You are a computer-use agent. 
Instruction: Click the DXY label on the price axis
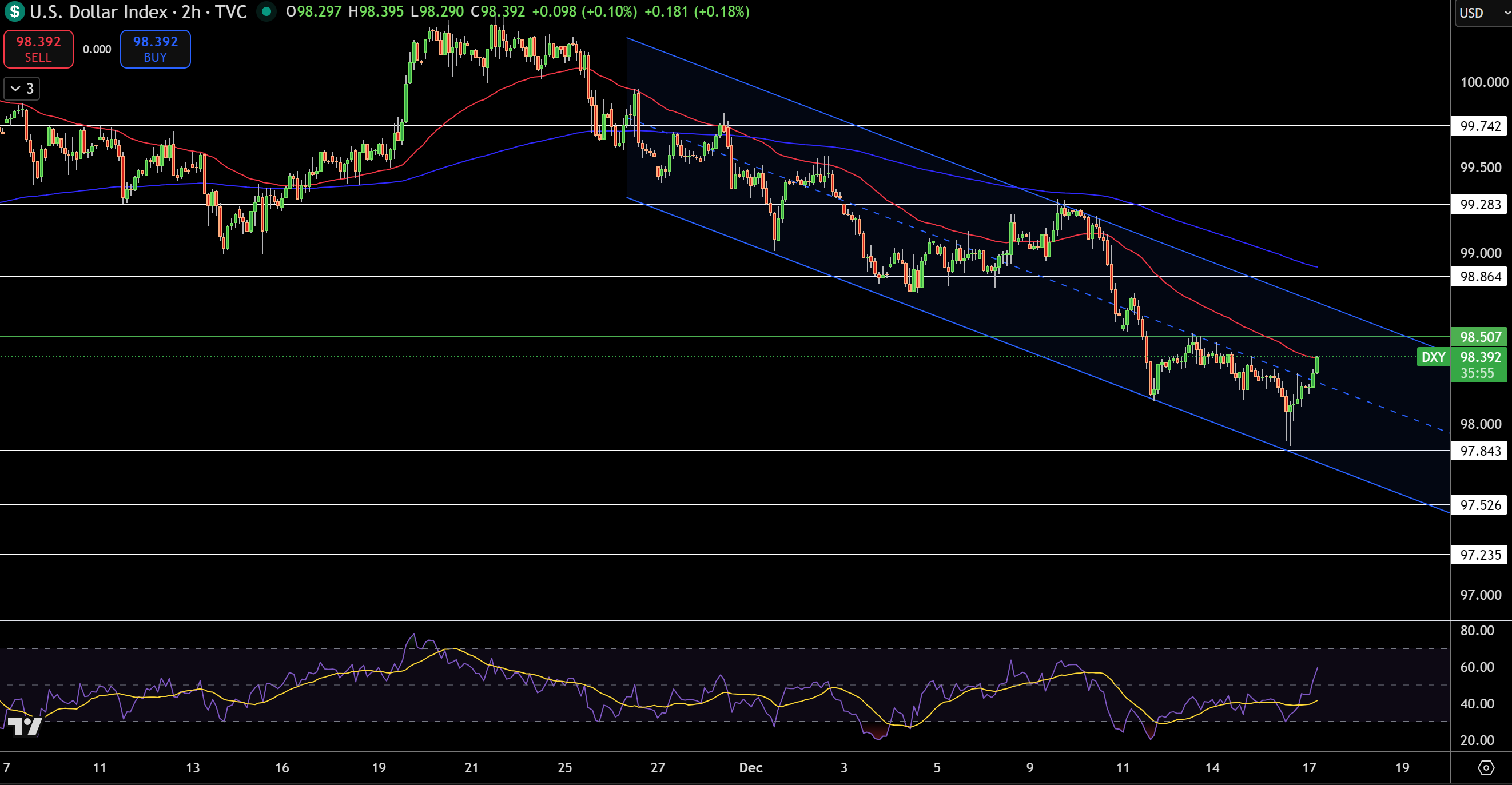(x=1434, y=357)
